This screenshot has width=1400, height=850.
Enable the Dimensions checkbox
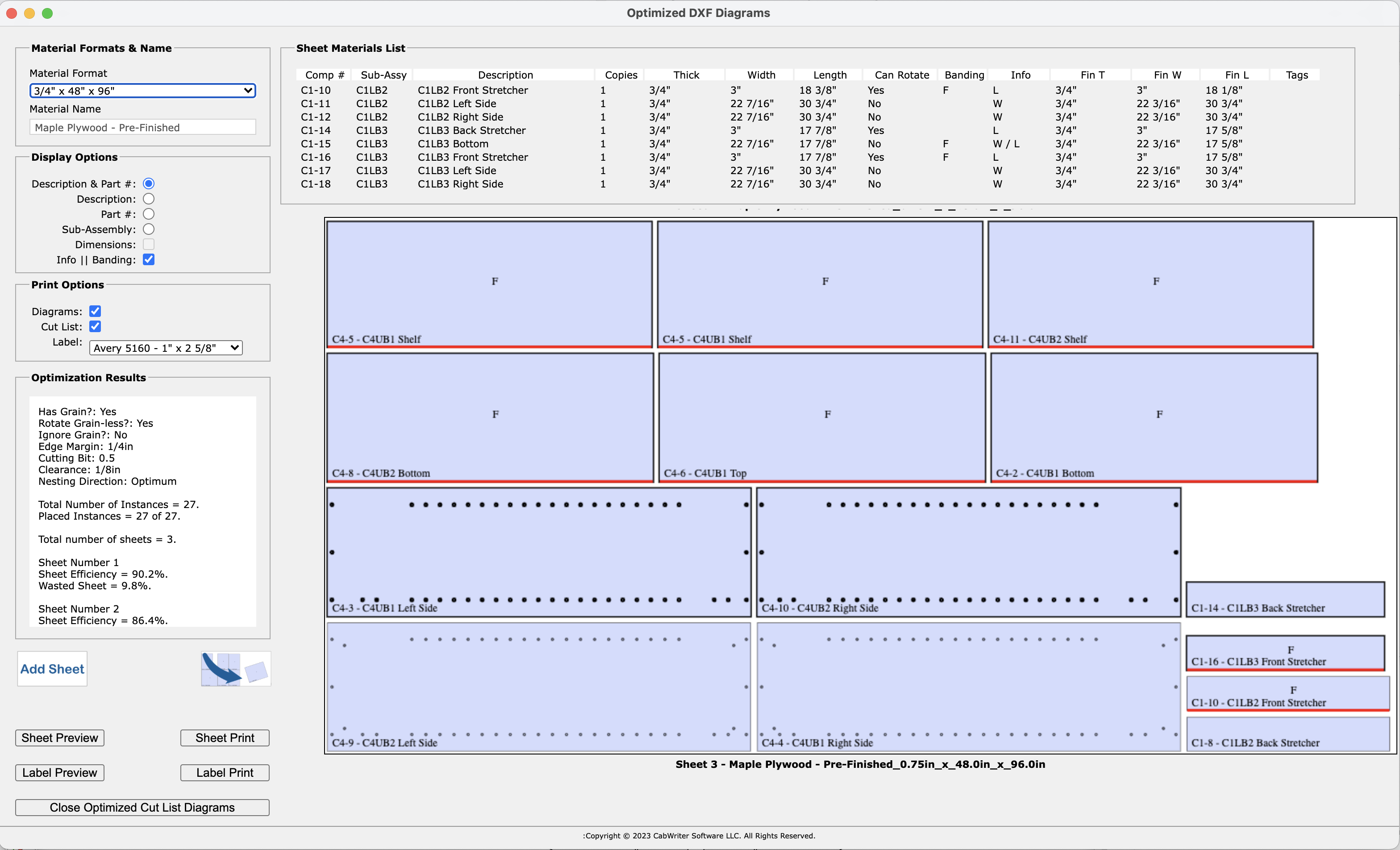pos(148,244)
